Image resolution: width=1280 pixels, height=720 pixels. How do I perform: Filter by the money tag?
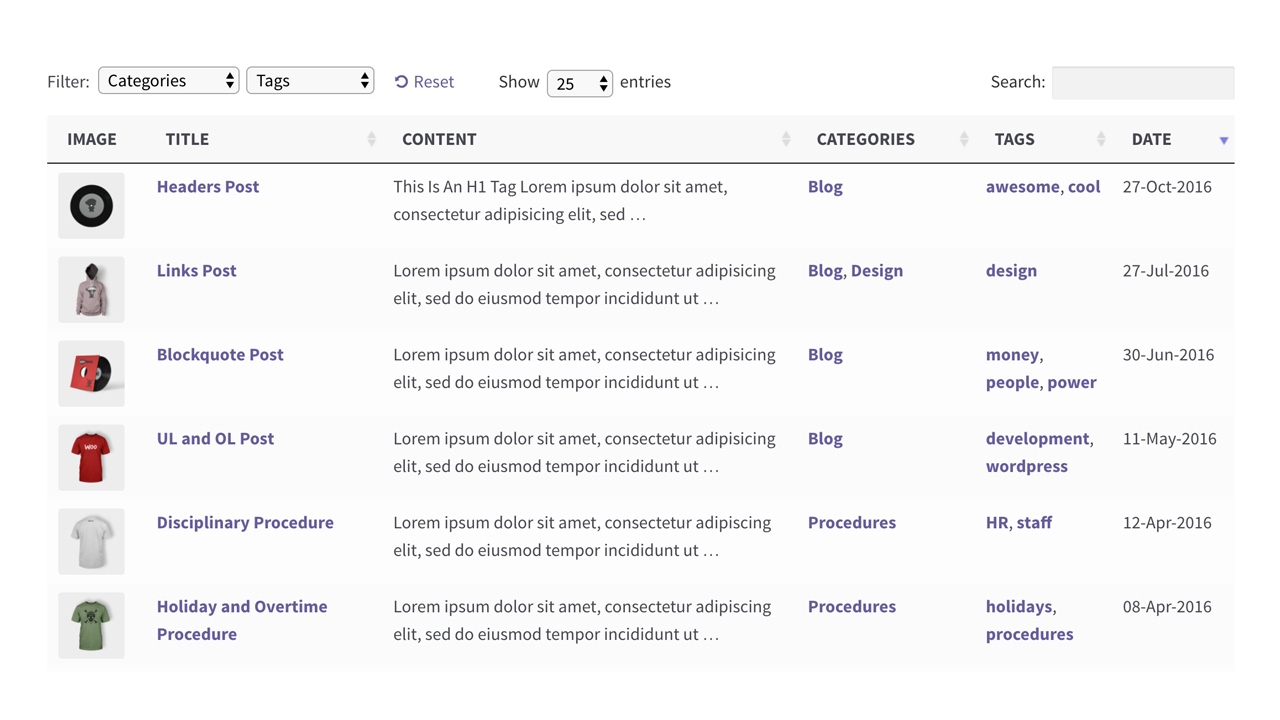[x=1012, y=355]
